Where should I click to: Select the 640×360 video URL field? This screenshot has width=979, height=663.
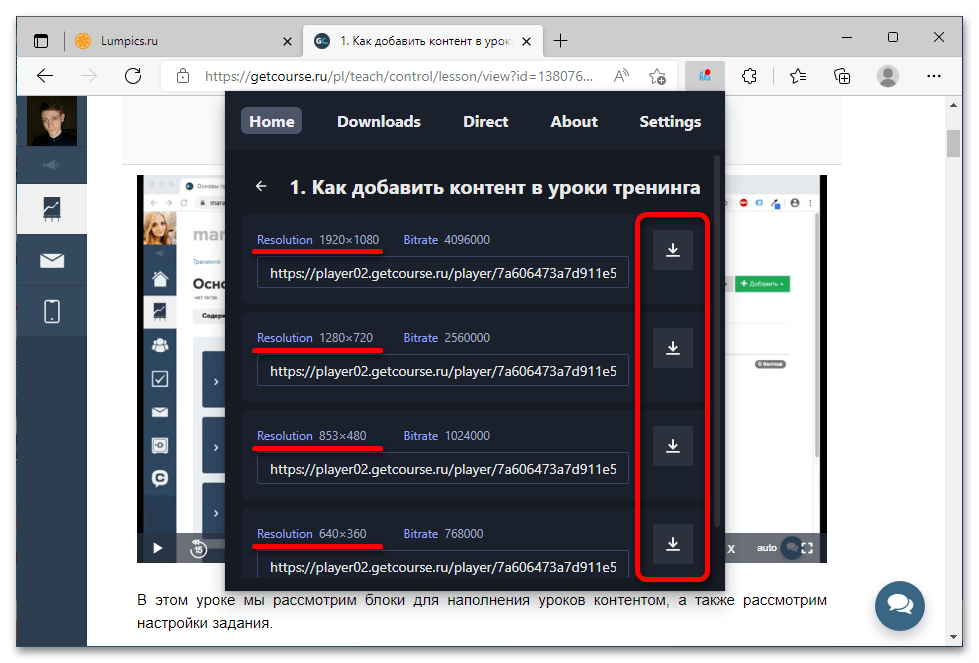tap(443, 566)
